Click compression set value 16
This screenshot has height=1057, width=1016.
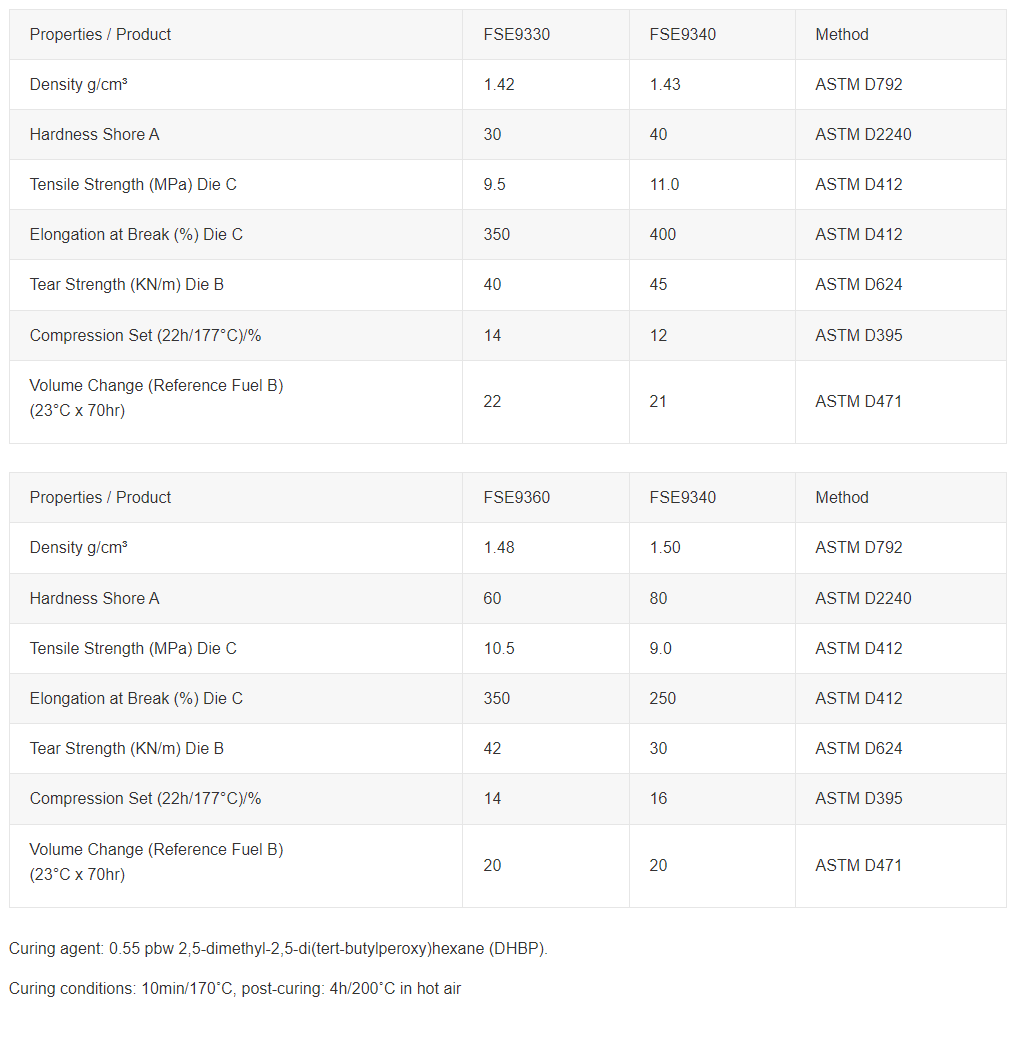tap(658, 799)
